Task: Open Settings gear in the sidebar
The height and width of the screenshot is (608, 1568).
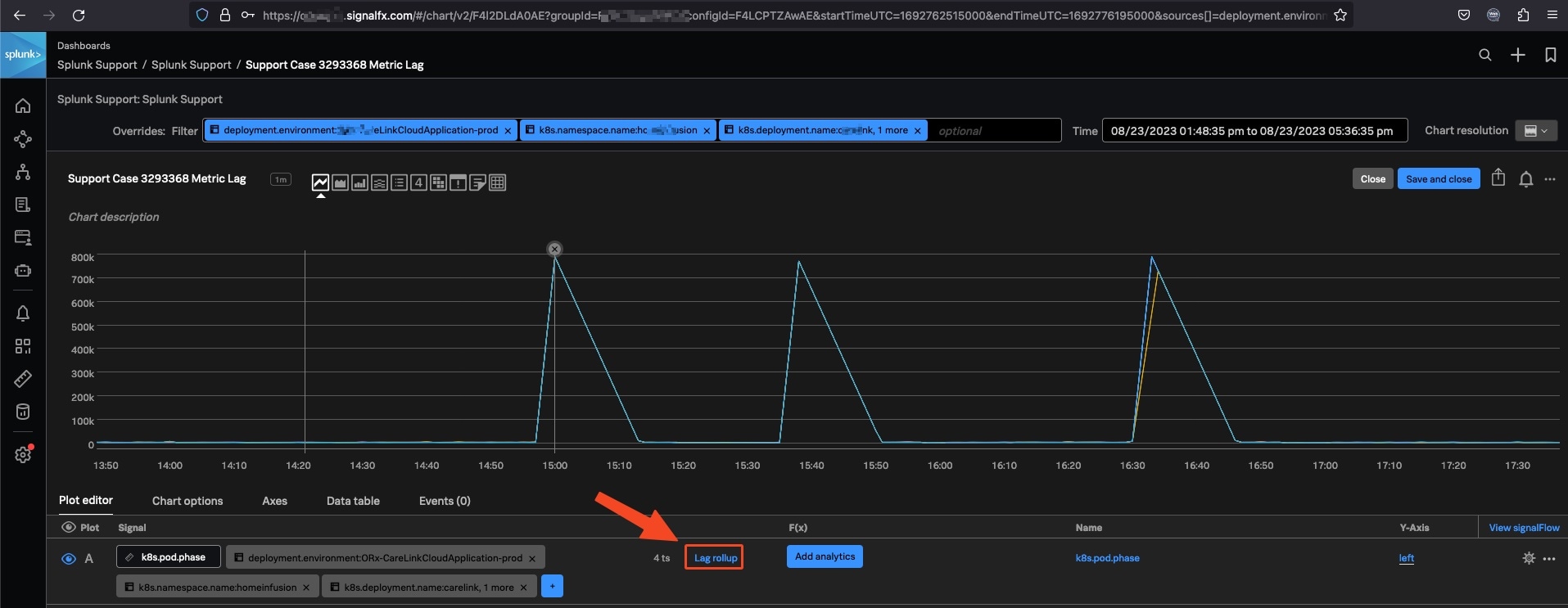Action: (23, 454)
